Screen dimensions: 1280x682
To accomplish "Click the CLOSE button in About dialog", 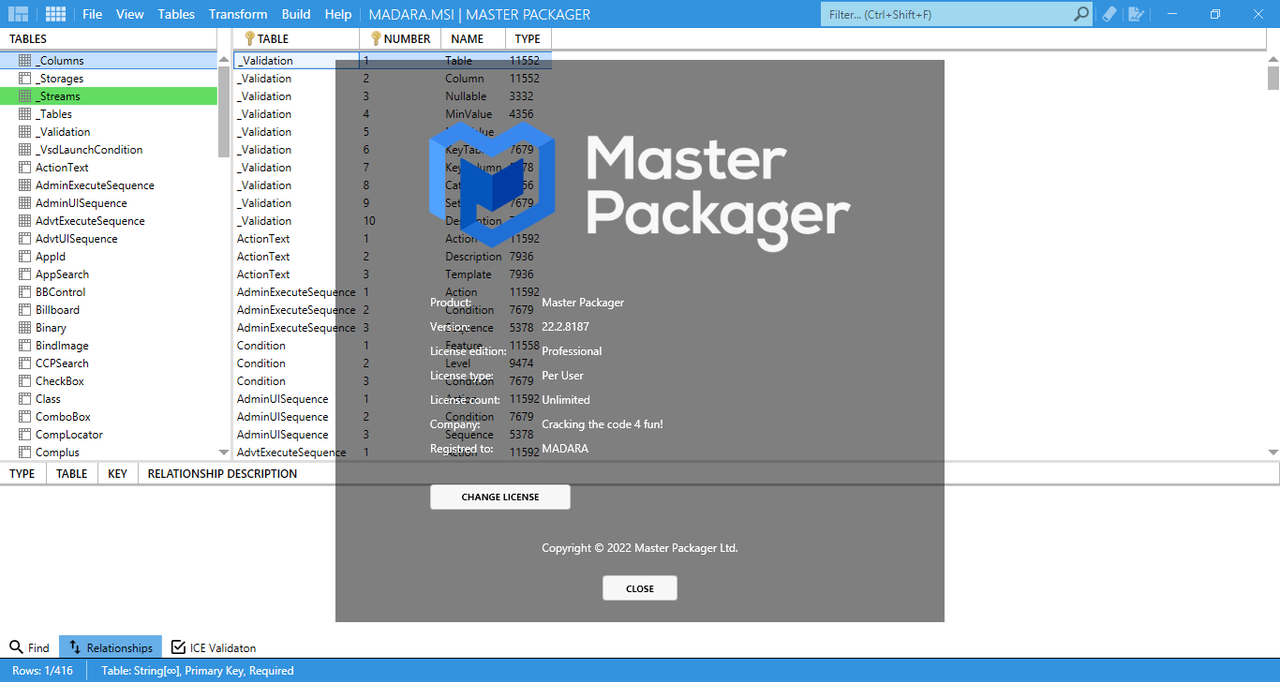I will (640, 589).
